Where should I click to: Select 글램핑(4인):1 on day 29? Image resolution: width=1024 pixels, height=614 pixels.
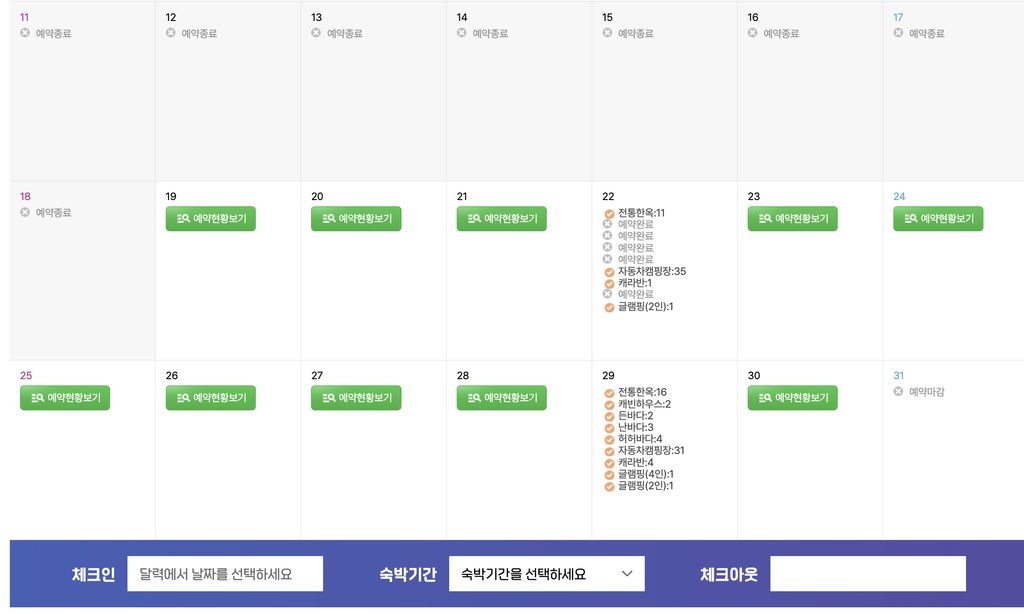click(646, 474)
